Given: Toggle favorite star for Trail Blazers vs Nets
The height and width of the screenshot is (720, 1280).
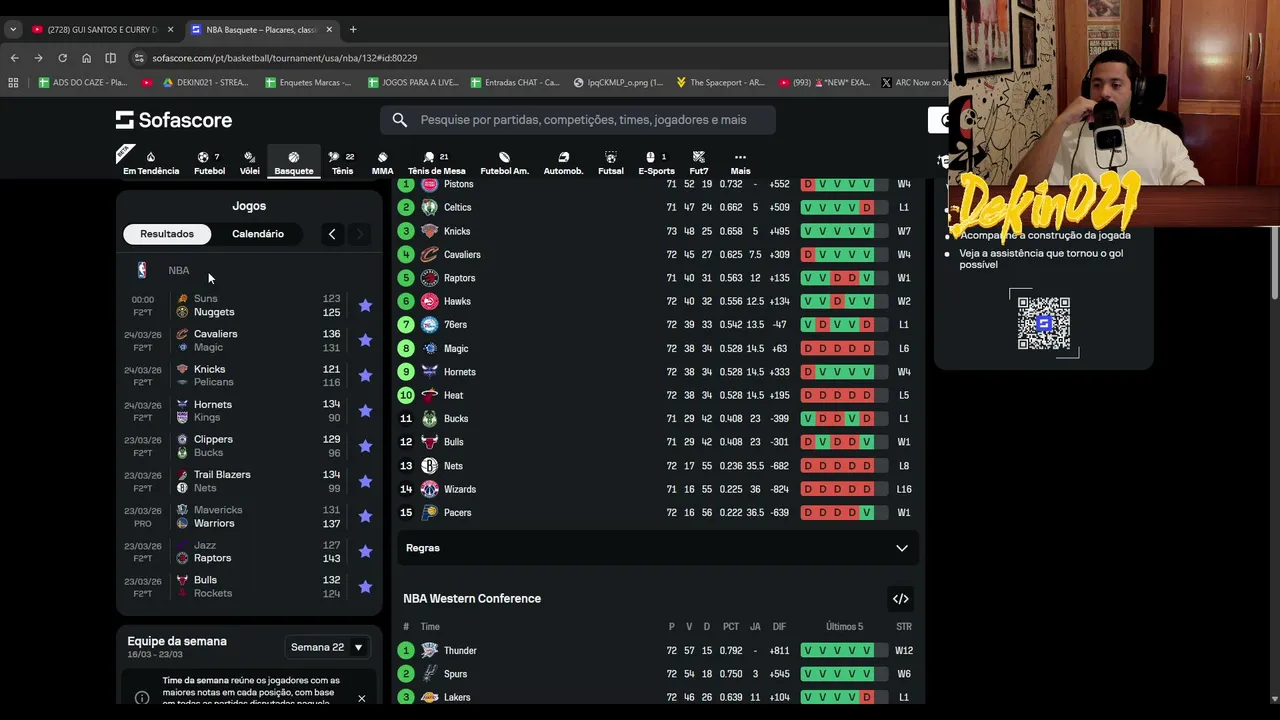Looking at the screenshot, I should tap(365, 481).
